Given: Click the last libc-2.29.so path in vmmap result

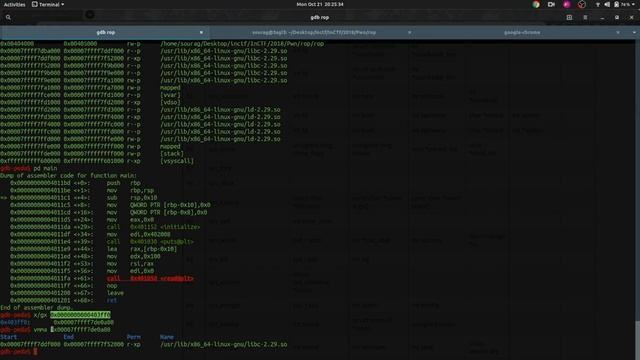Looking at the screenshot, I should coord(224,344).
